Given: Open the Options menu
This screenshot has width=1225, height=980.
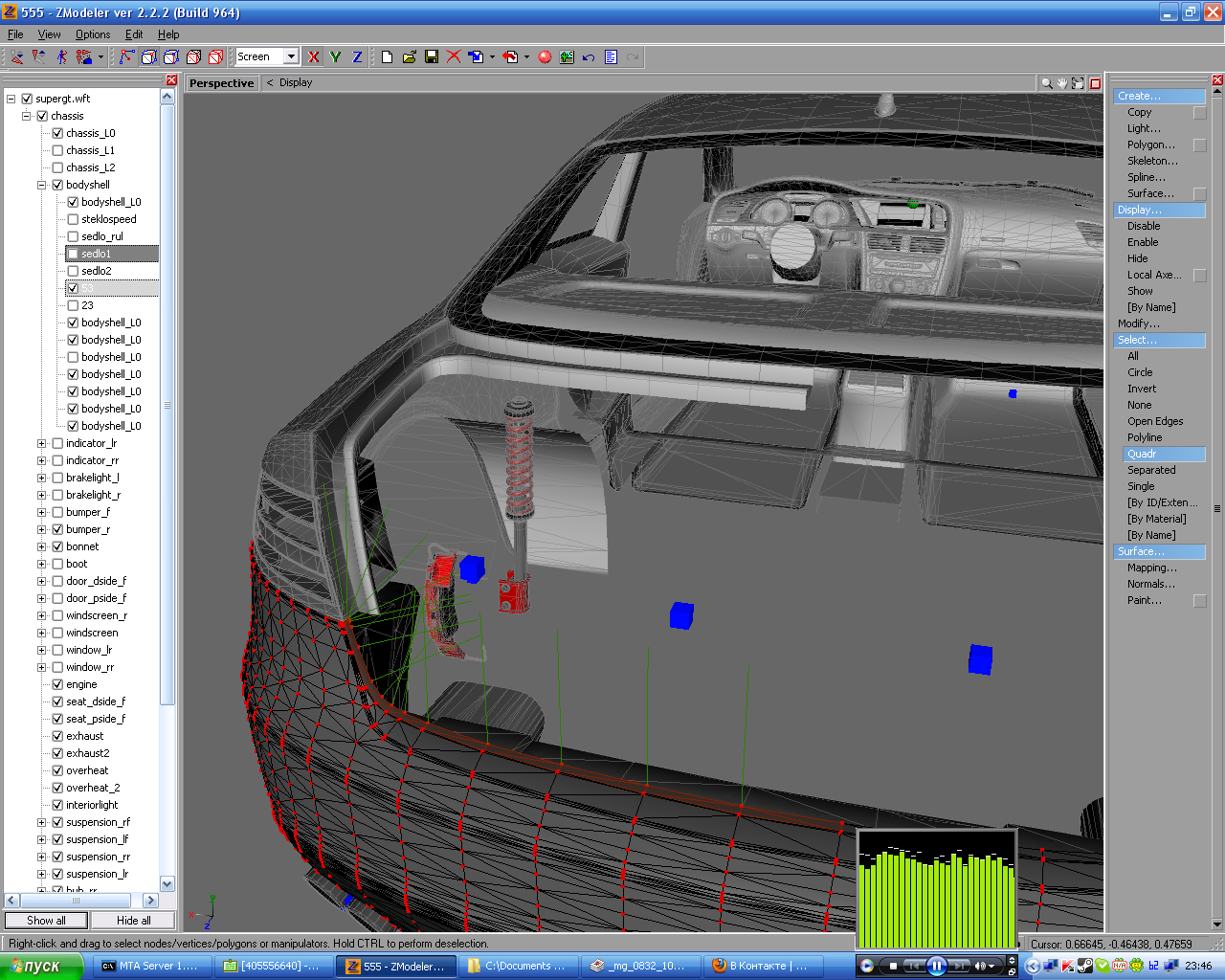Looking at the screenshot, I should [x=93, y=34].
